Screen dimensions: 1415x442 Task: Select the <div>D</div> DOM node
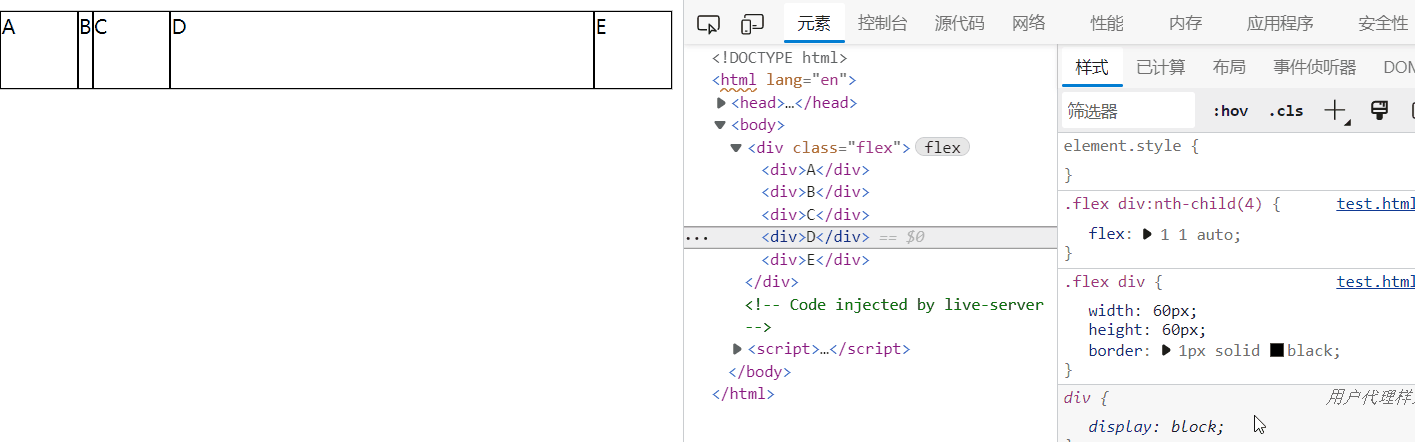click(815, 237)
